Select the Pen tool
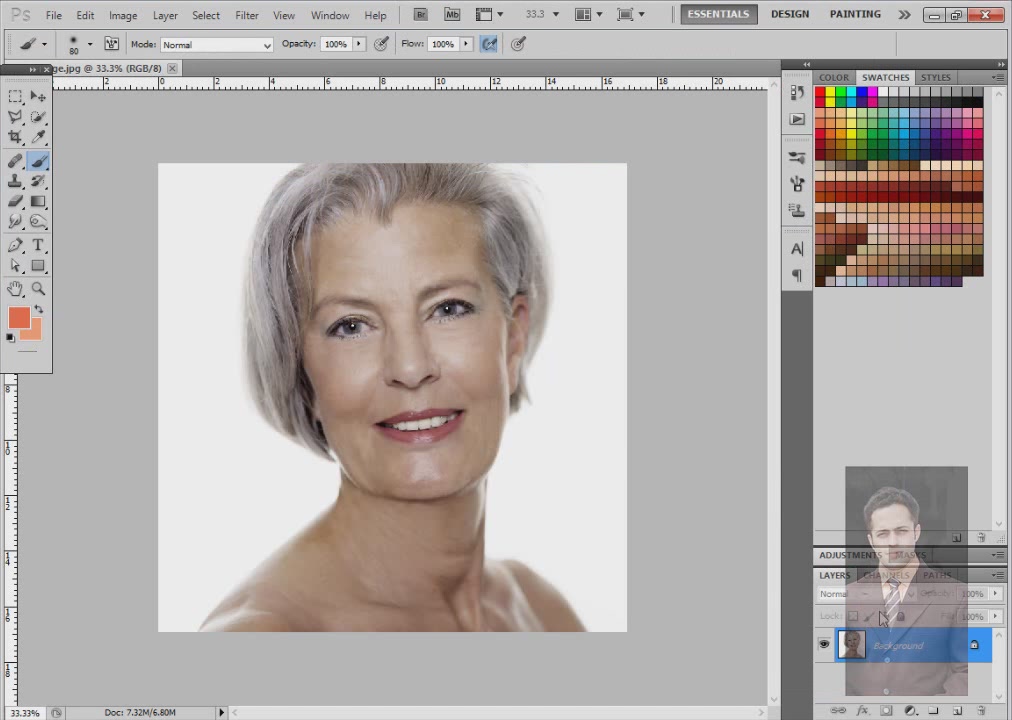This screenshot has height=720, width=1012. (14, 243)
